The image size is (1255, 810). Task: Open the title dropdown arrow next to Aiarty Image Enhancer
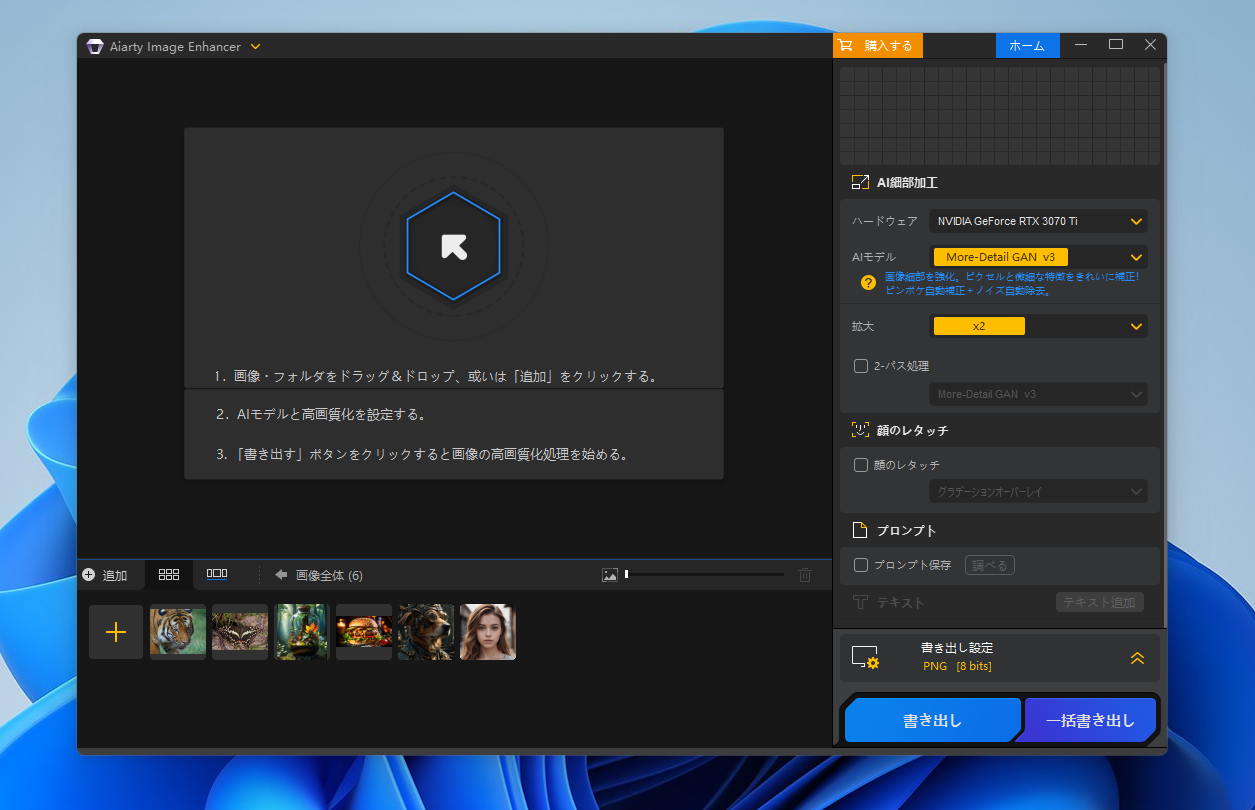coord(255,46)
